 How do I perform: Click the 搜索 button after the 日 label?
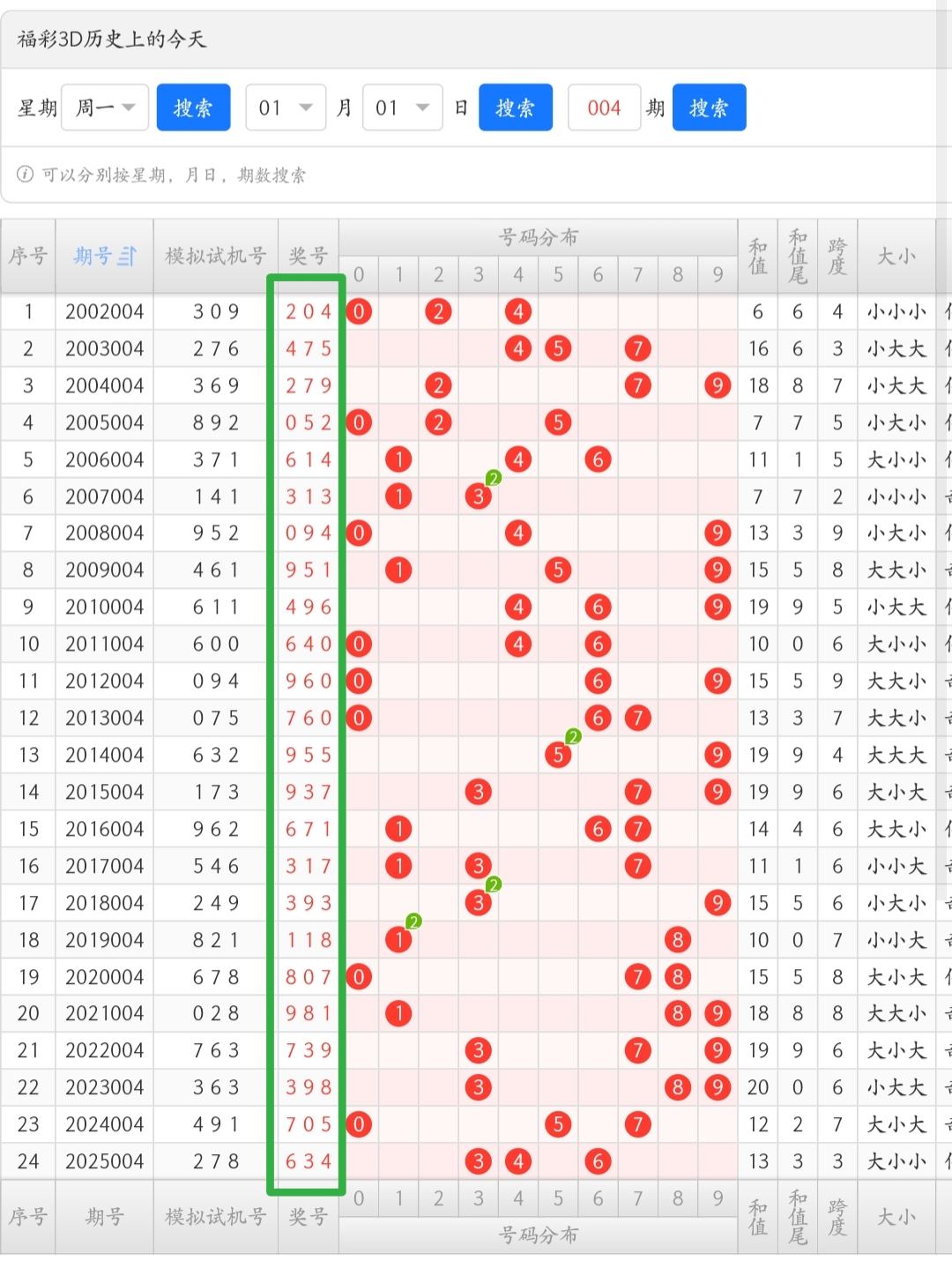point(516,108)
